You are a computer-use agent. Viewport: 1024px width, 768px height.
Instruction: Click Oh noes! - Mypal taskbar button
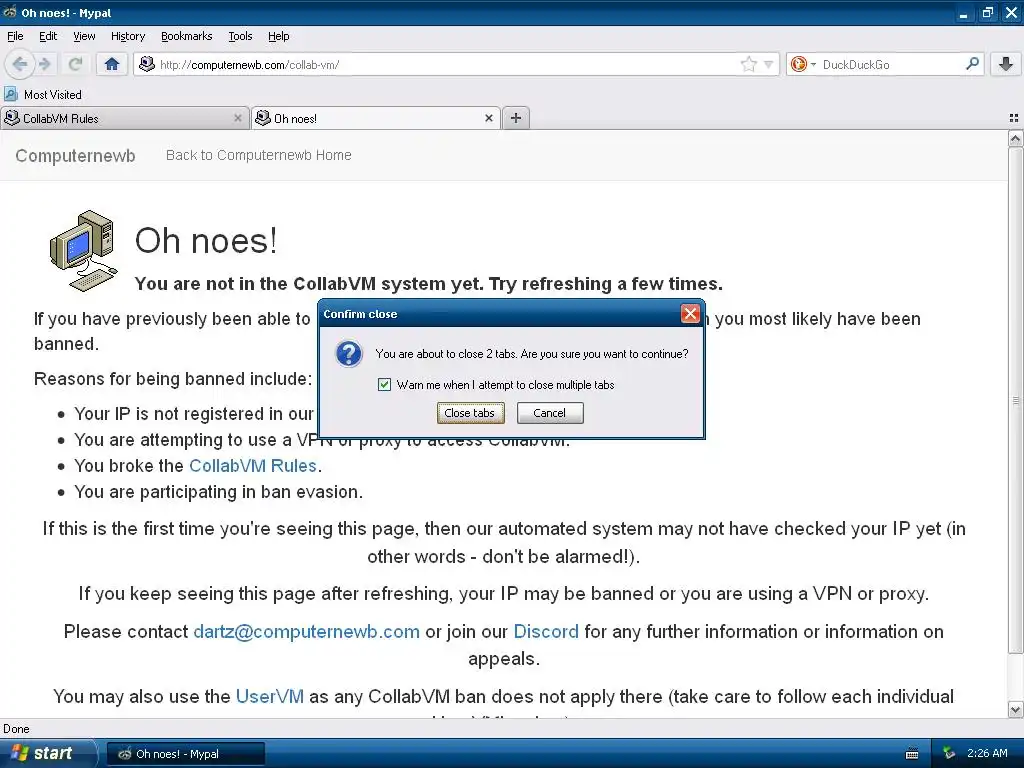(185, 754)
